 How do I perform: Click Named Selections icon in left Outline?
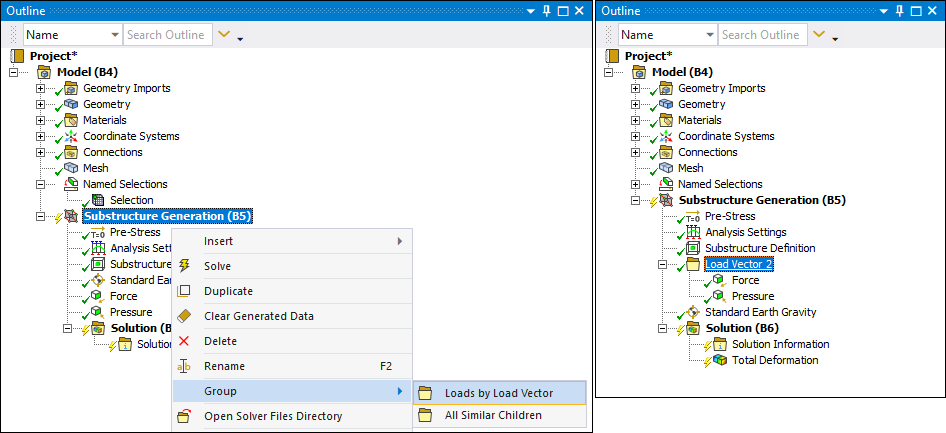(x=72, y=184)
